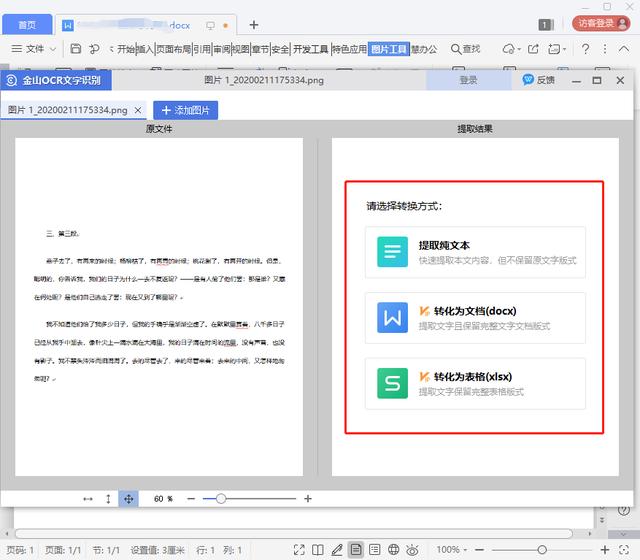Click plus to zoom in OCR preview
This screenshot has height=560, width=640.
point(308,499)
